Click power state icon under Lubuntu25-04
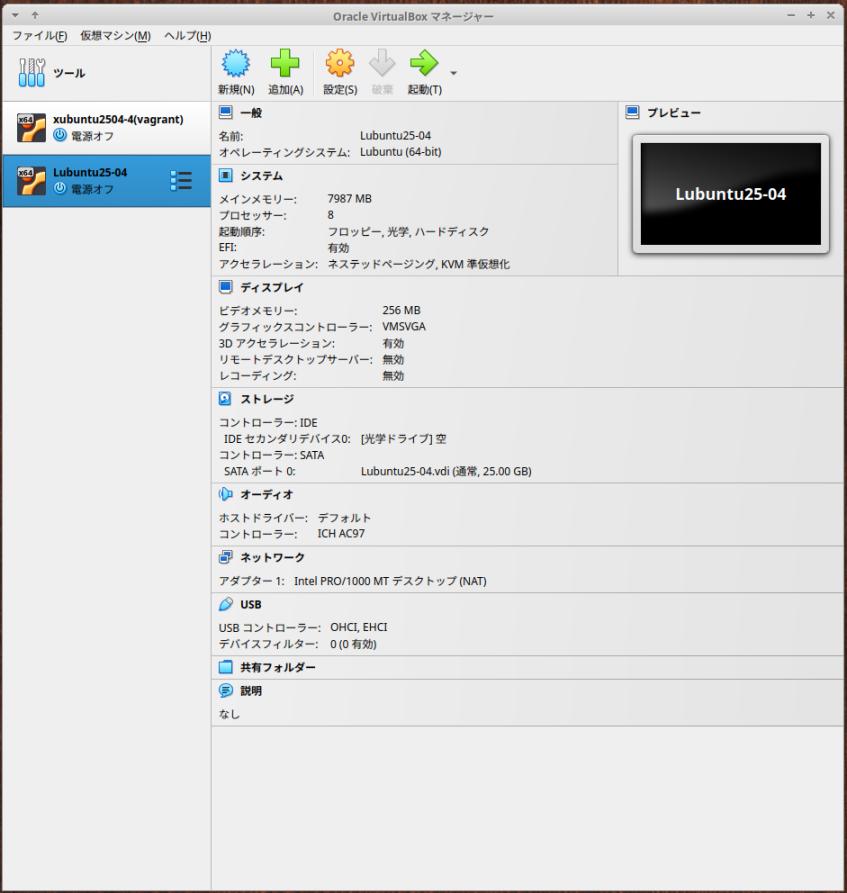The width and height of the screenshot is (847, 893). point(60,188)
